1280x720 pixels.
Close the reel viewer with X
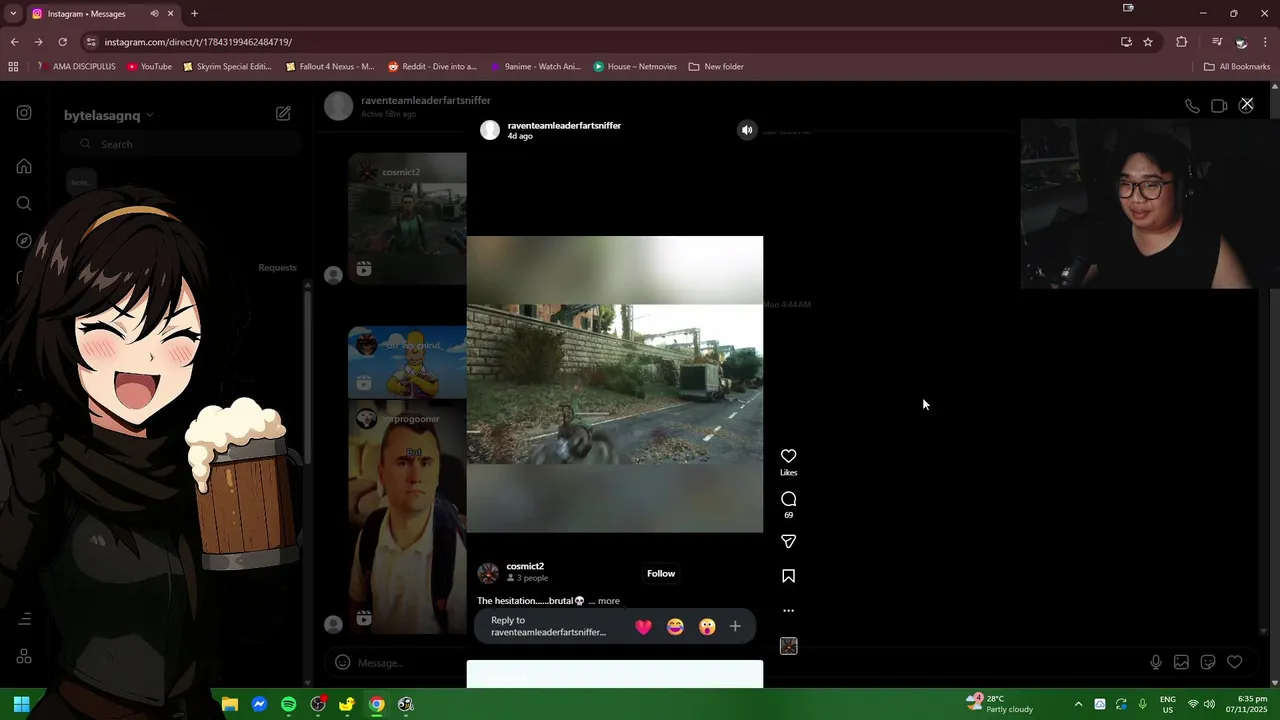pyautogui.click(x=1247, y=104)
